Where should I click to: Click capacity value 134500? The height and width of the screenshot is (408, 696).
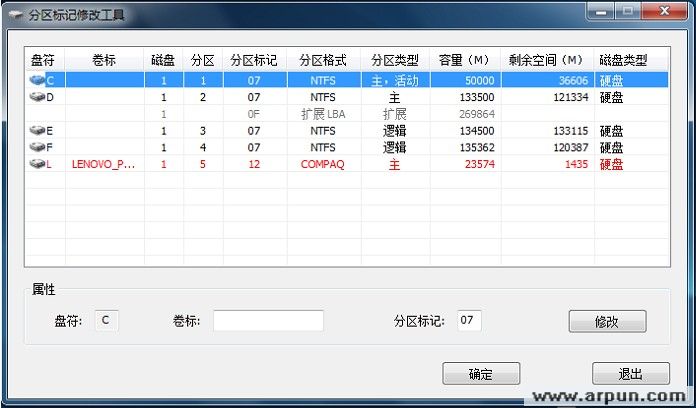477,131
